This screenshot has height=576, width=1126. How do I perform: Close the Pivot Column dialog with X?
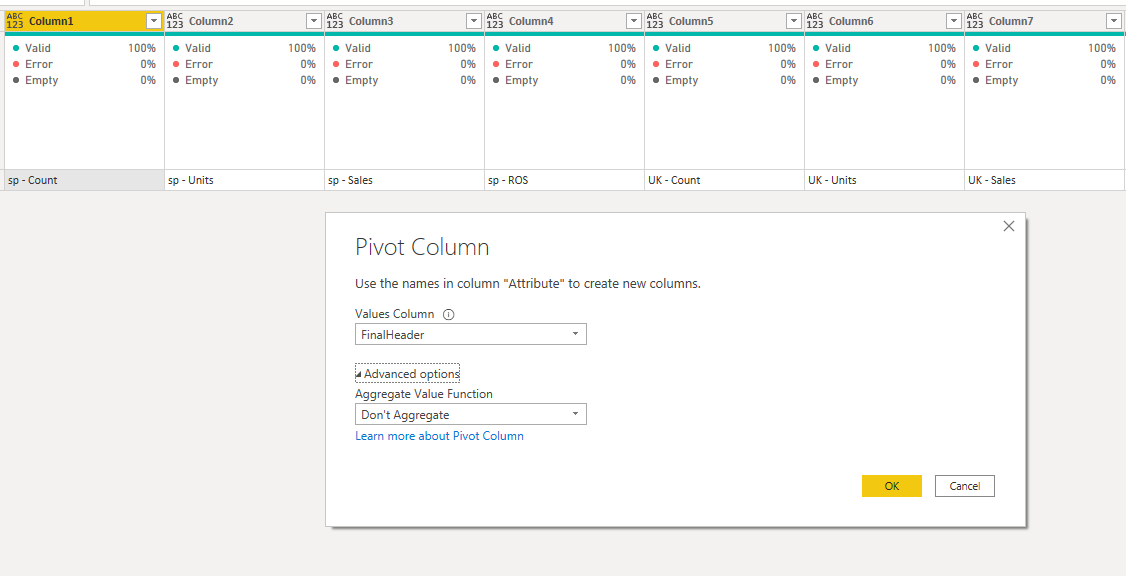pyautogui.click(x=1009, y=226)
